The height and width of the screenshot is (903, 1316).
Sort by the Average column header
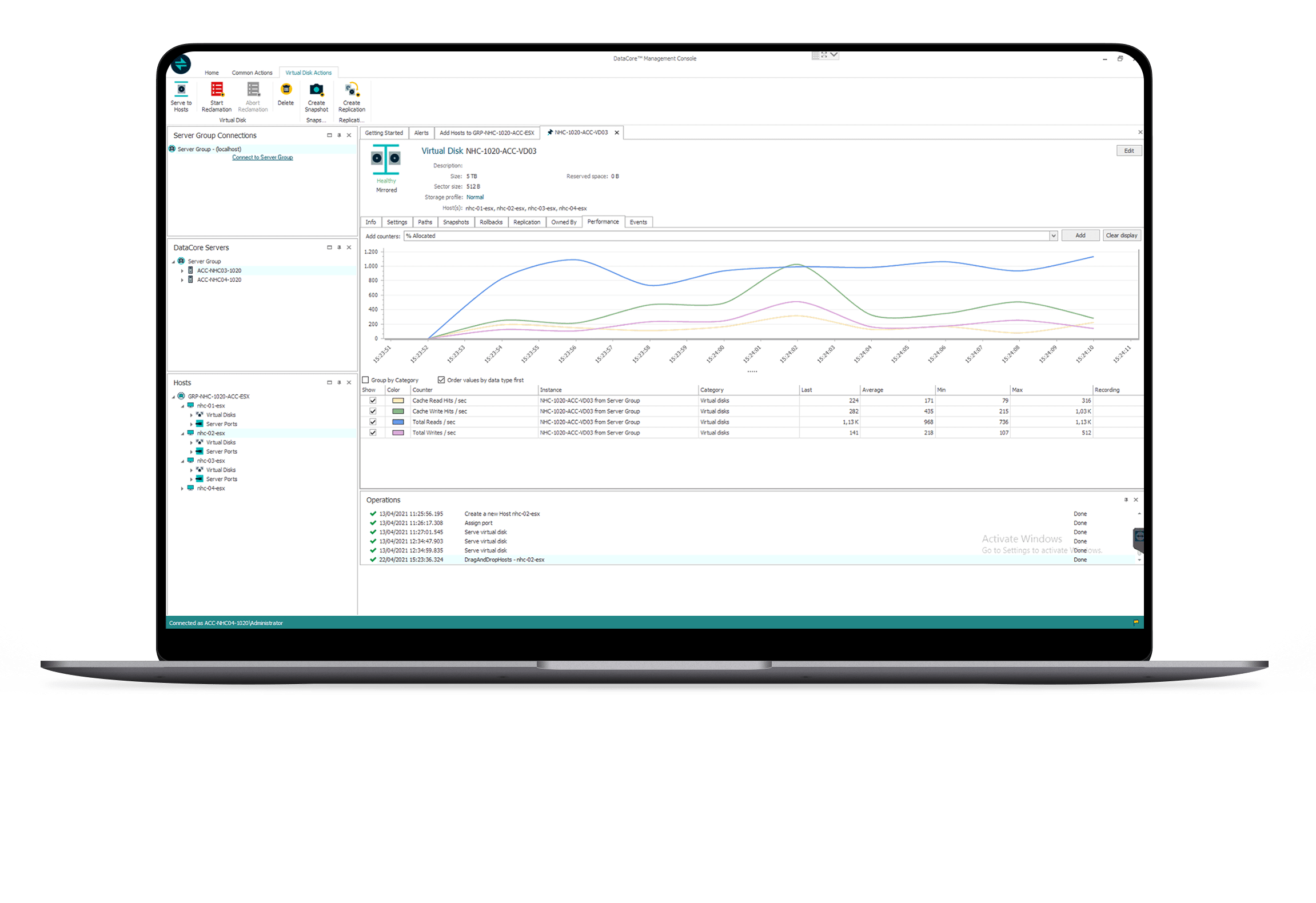click(x=897, y=390)
